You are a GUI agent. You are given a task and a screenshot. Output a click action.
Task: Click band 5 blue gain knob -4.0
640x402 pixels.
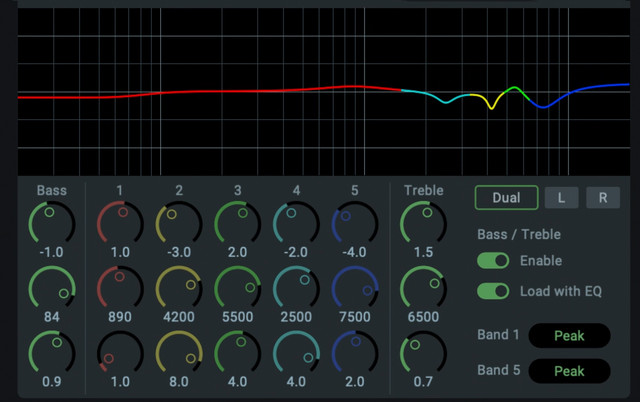pyautogui.click(x=355, y=223)
